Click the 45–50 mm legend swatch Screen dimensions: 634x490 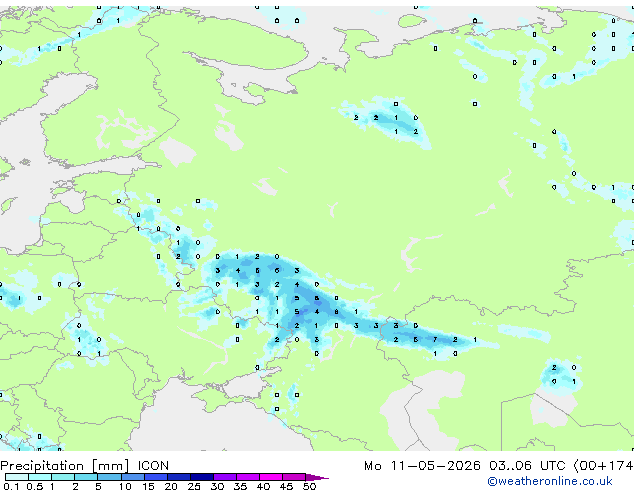(294, 477)
